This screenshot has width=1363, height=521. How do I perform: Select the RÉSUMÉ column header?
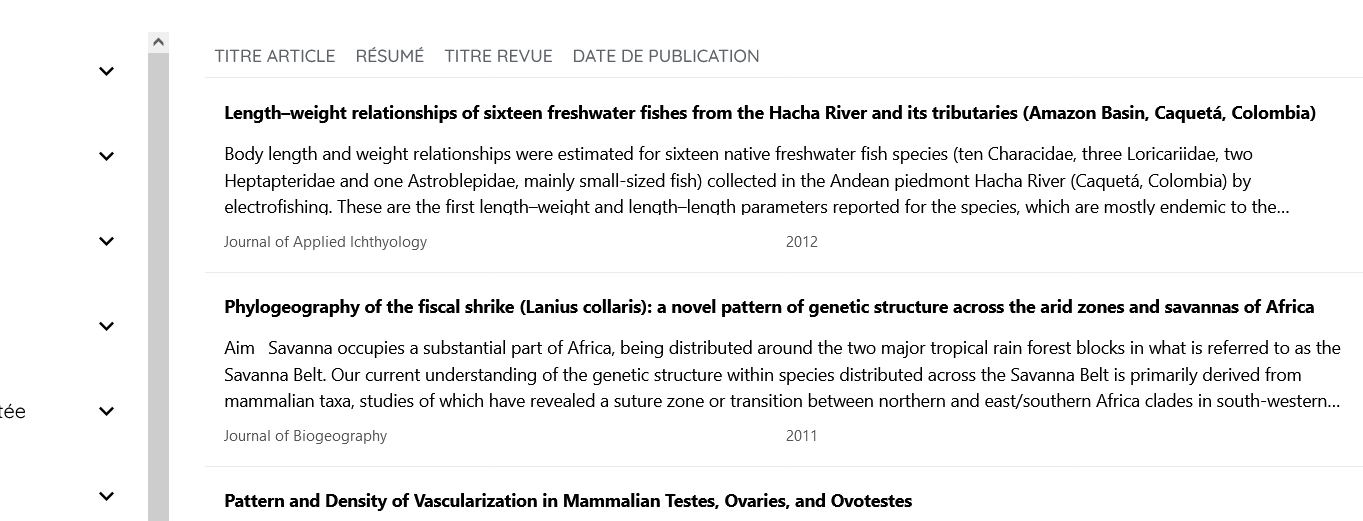390,56
